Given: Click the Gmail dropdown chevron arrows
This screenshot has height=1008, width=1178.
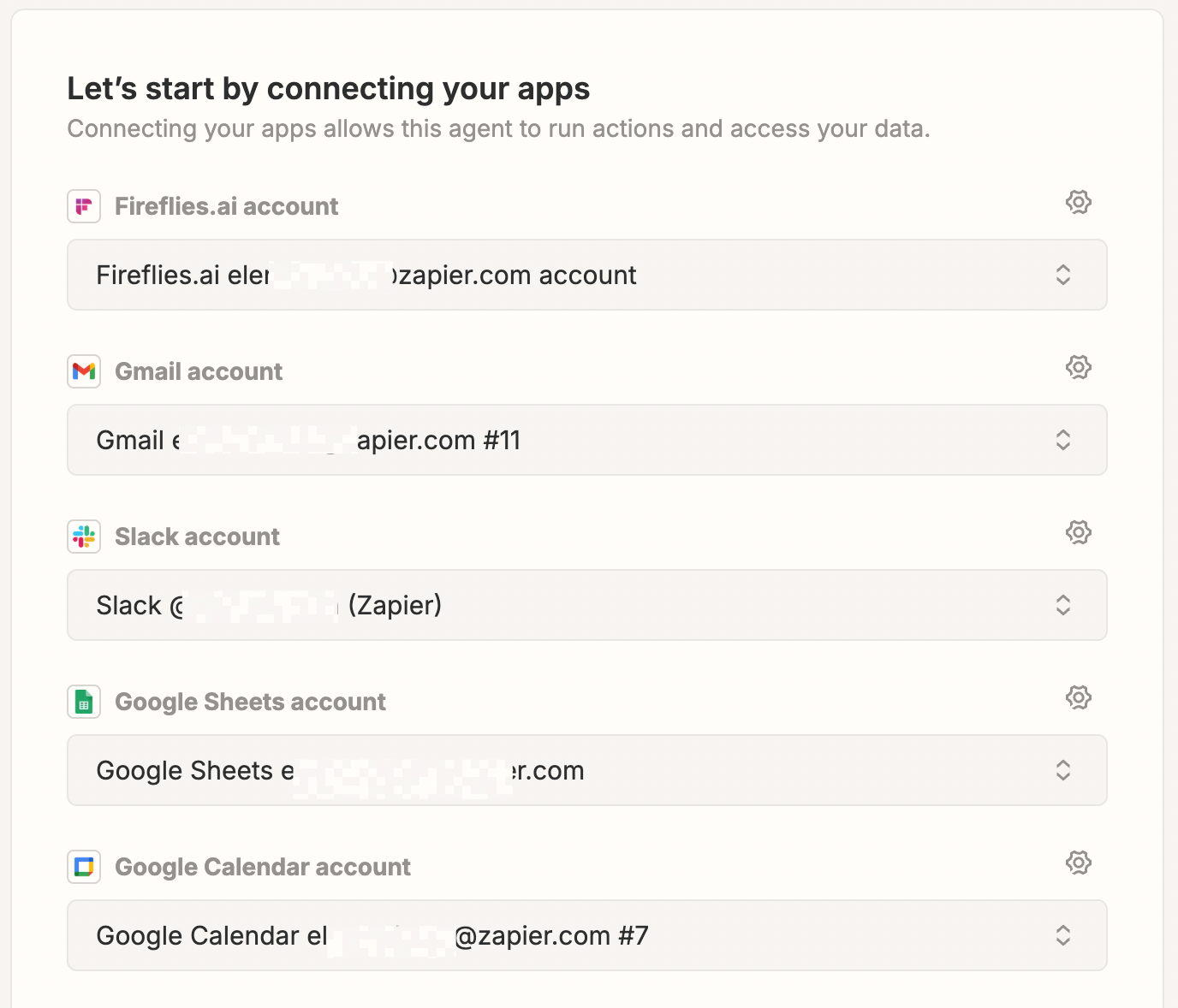Looking at the screenshot, I should point(1063,440).
